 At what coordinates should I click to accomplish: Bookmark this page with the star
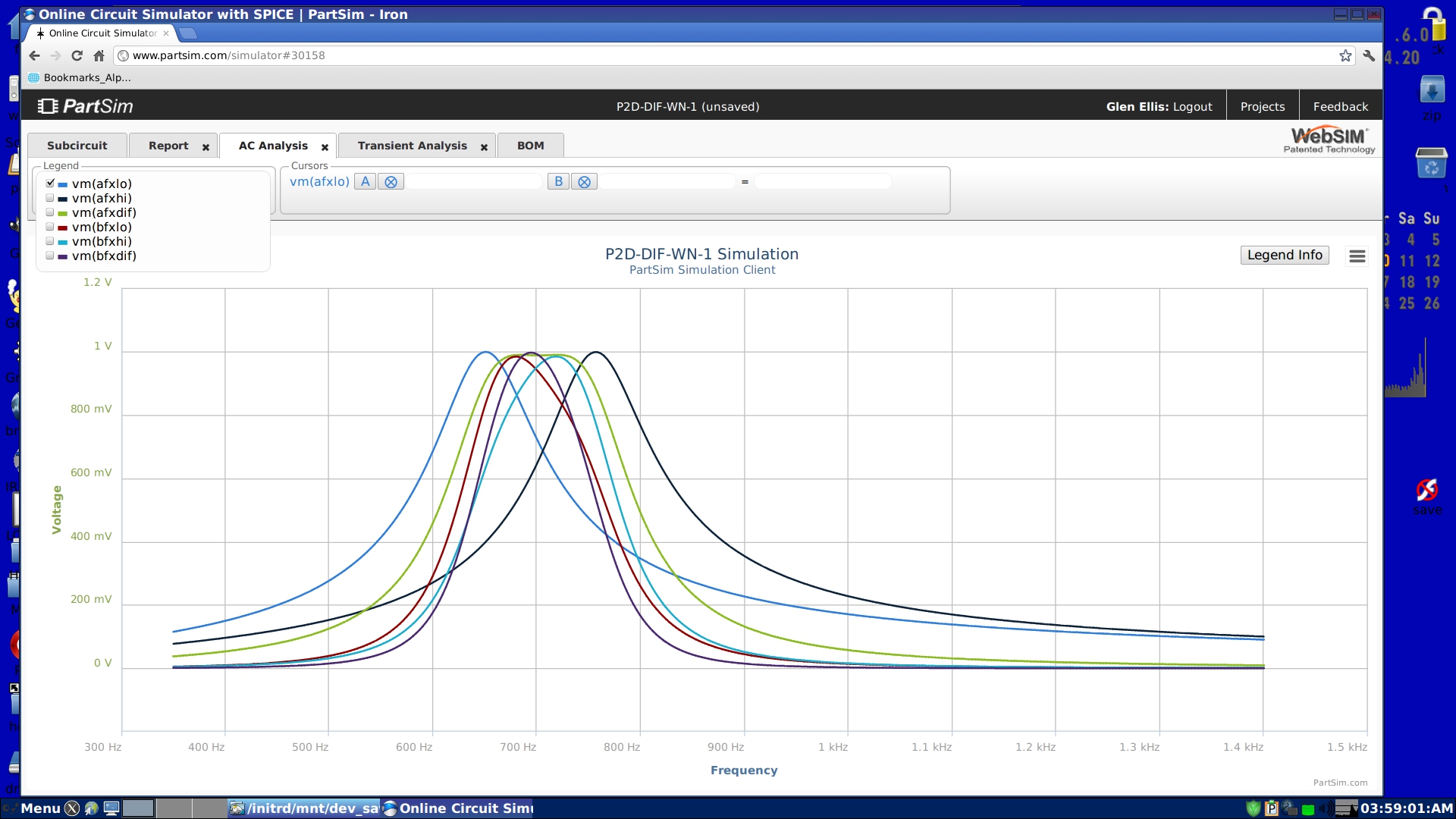(1345, 55)
